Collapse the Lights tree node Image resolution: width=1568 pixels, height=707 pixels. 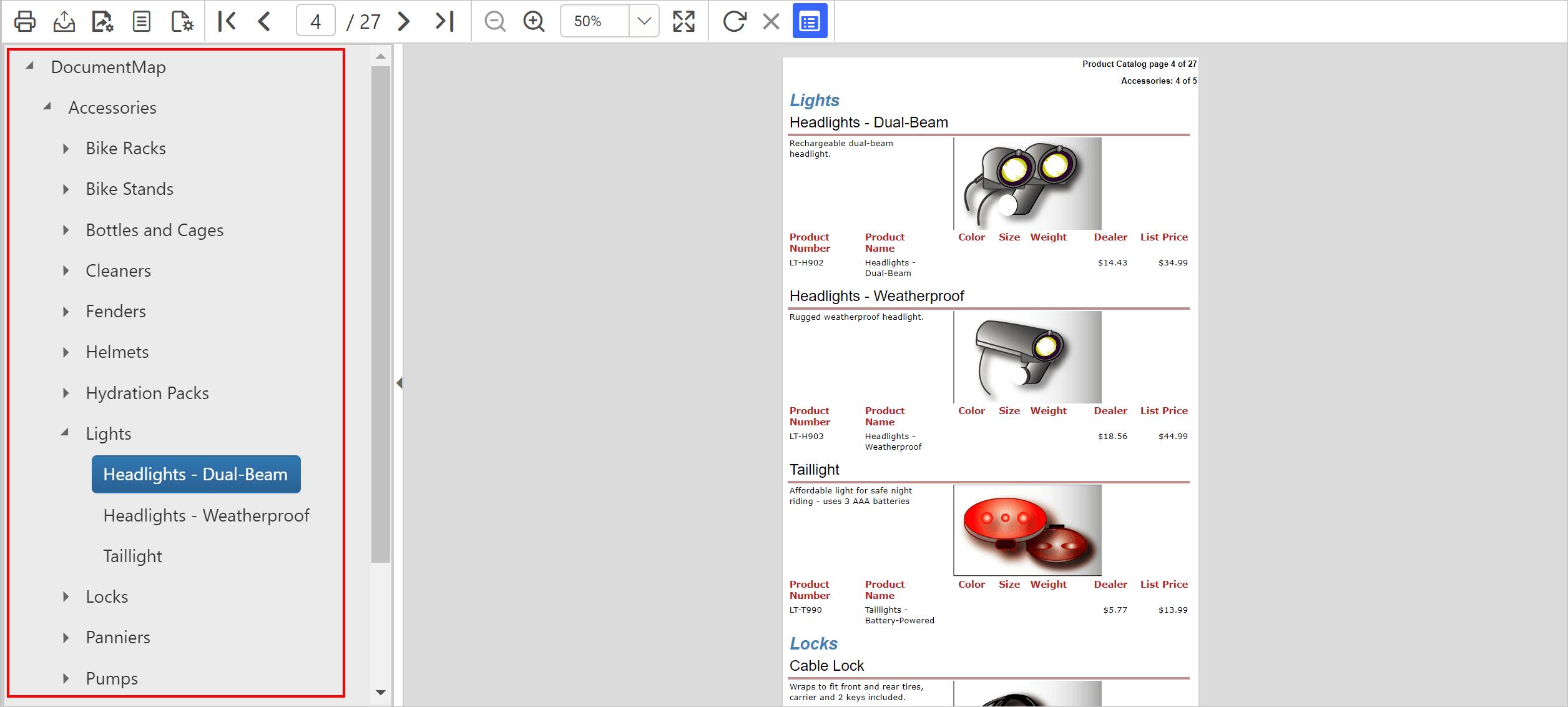65,432
